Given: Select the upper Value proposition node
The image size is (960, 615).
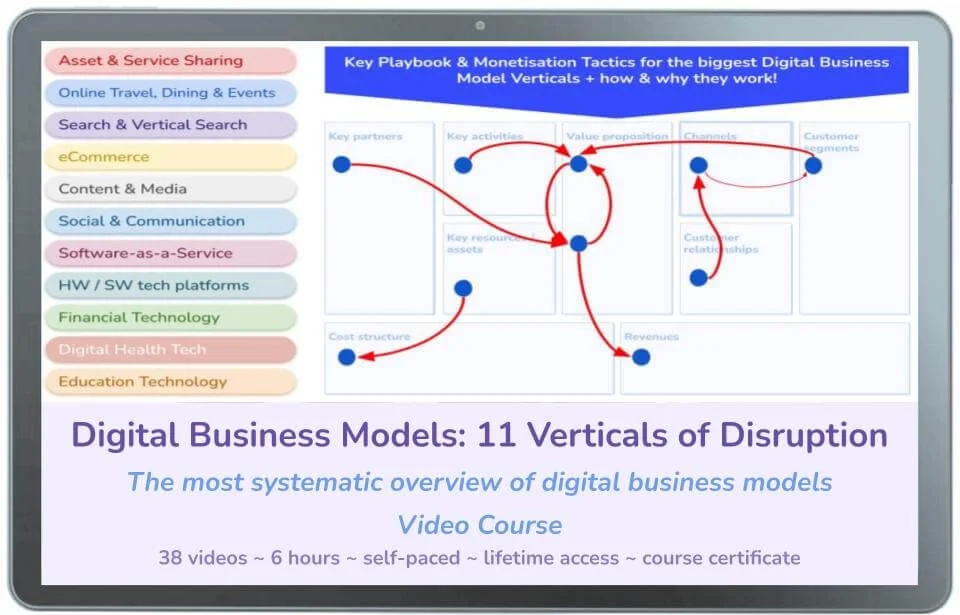Looking at the screenshot, I should click(x=578, y=163).
